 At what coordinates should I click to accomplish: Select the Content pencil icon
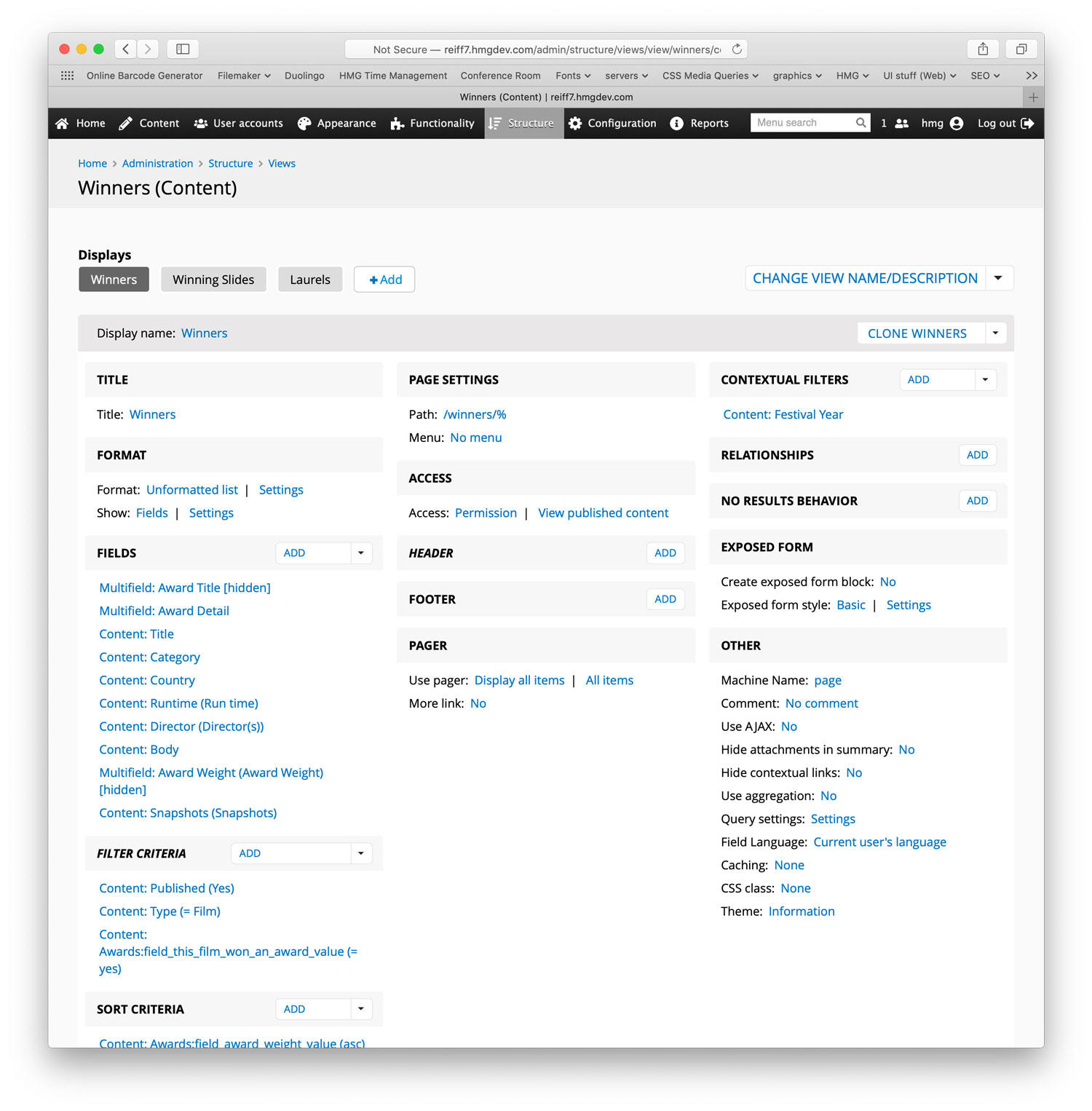[x=125, y=123]
